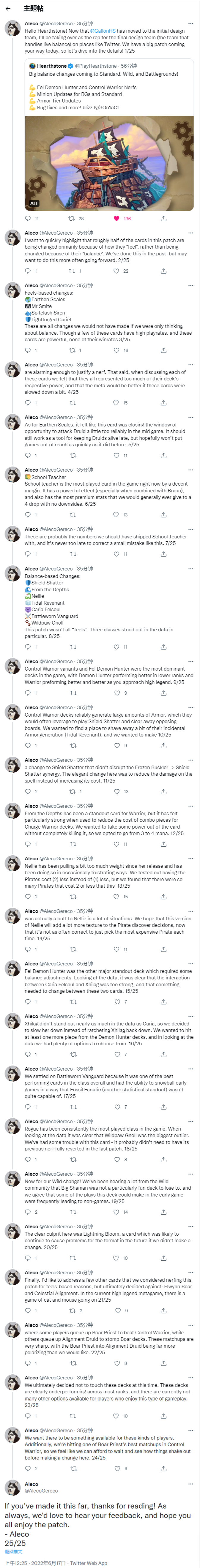
Task: Share the first tweet ending 1/25
Action: click(163, 219)
